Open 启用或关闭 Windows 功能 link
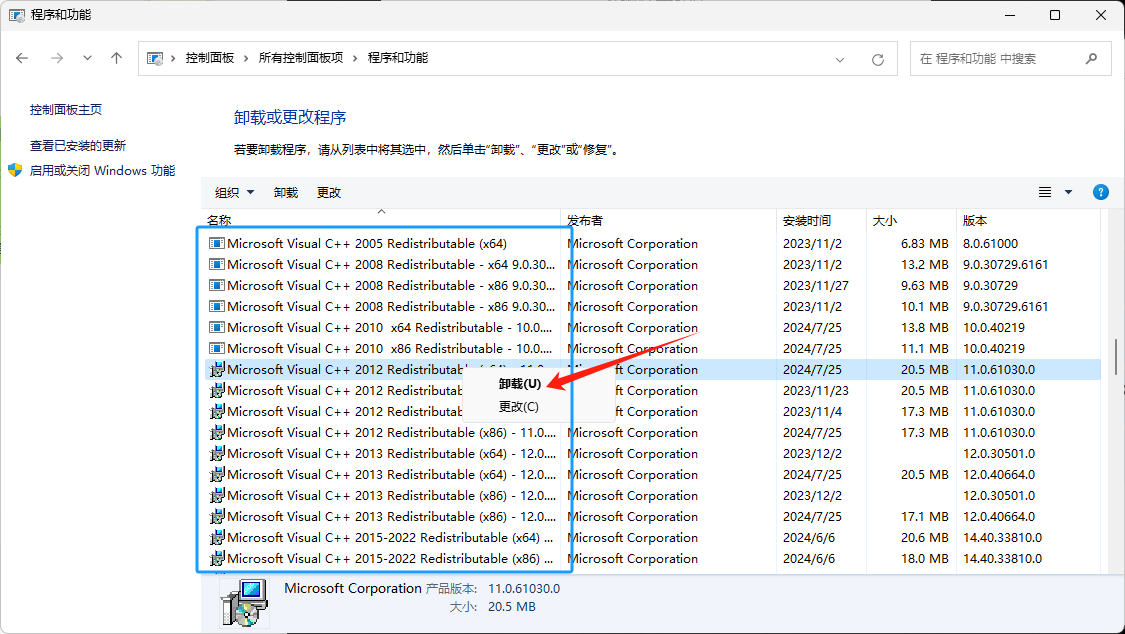1125x634 pixels. pos(102,170)
